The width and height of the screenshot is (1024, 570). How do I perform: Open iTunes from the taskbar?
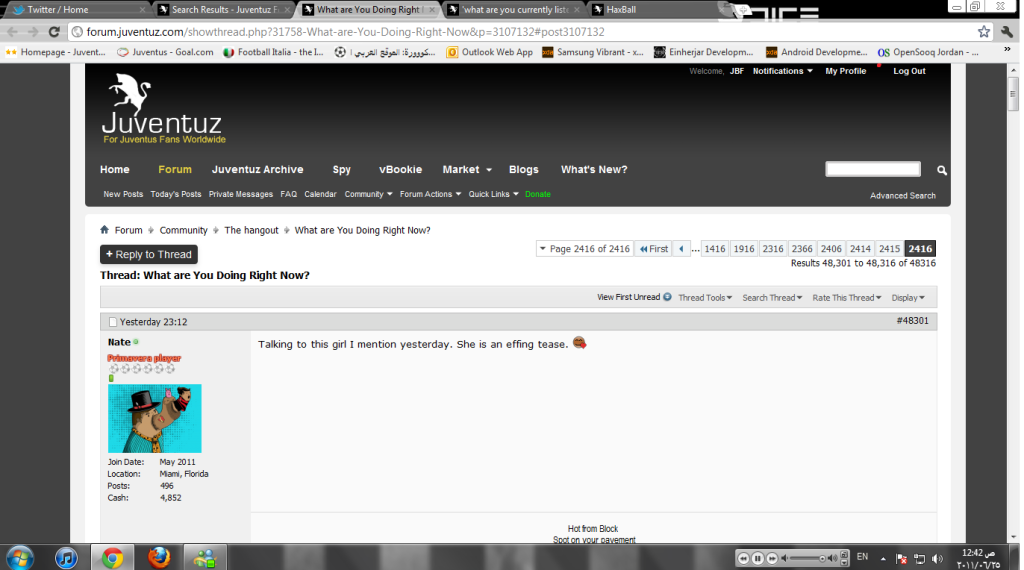(66, 558)
